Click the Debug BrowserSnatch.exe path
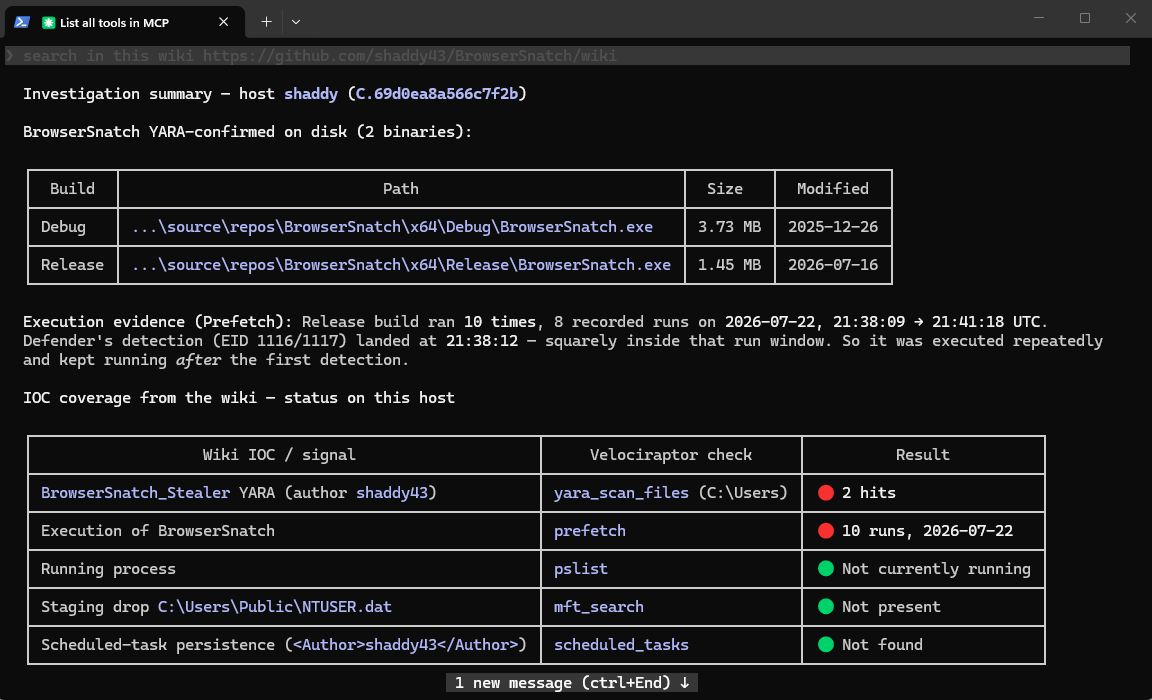Image resolution: width=1152 pixels, height=700 pixels. point(392,227)
